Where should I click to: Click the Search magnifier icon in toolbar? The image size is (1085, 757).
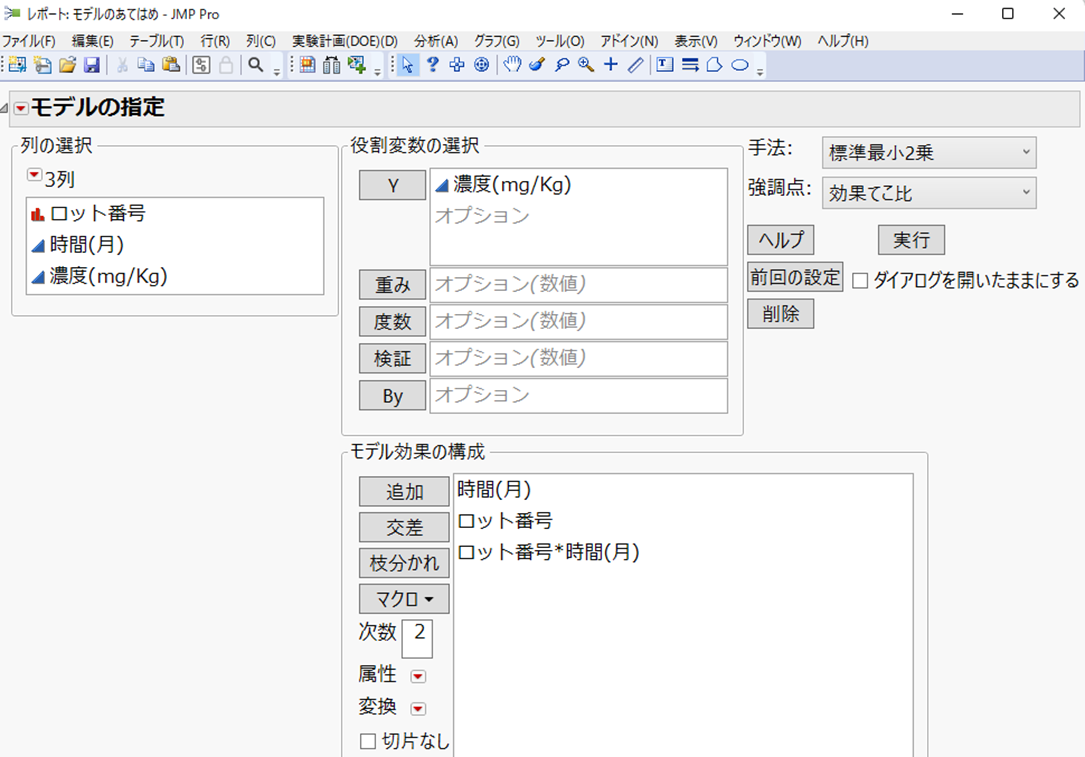tap(255, 65)
